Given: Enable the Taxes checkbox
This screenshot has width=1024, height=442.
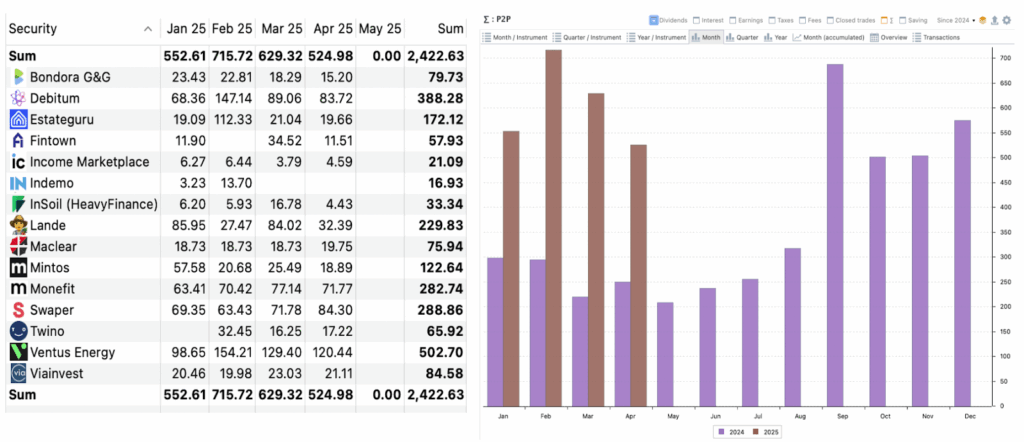Looking at the screenshot, I should [773, 20].
